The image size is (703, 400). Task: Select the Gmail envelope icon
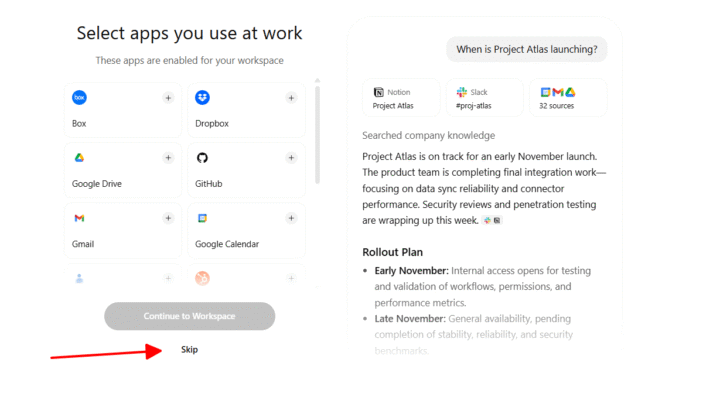(x=79, y=218)
